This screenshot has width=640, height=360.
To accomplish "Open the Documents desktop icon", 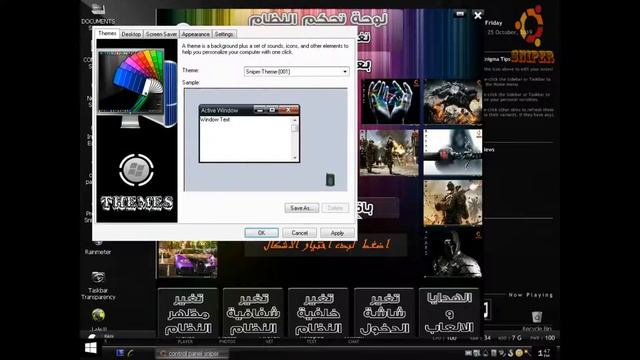I will click(x=98, y=13).
